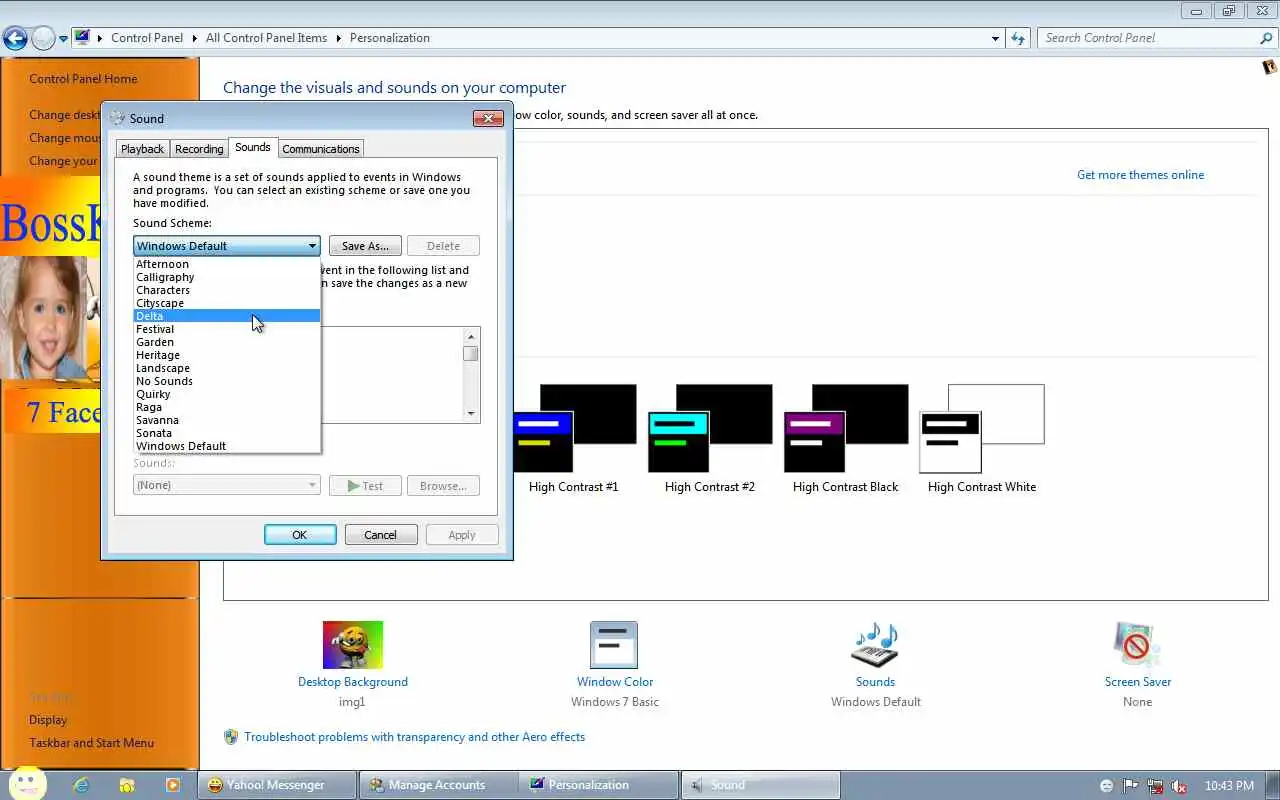Open the disabled Sounds (None) dropdown
This screenshot has height=800, width=1280.
[x=226, y=485]
